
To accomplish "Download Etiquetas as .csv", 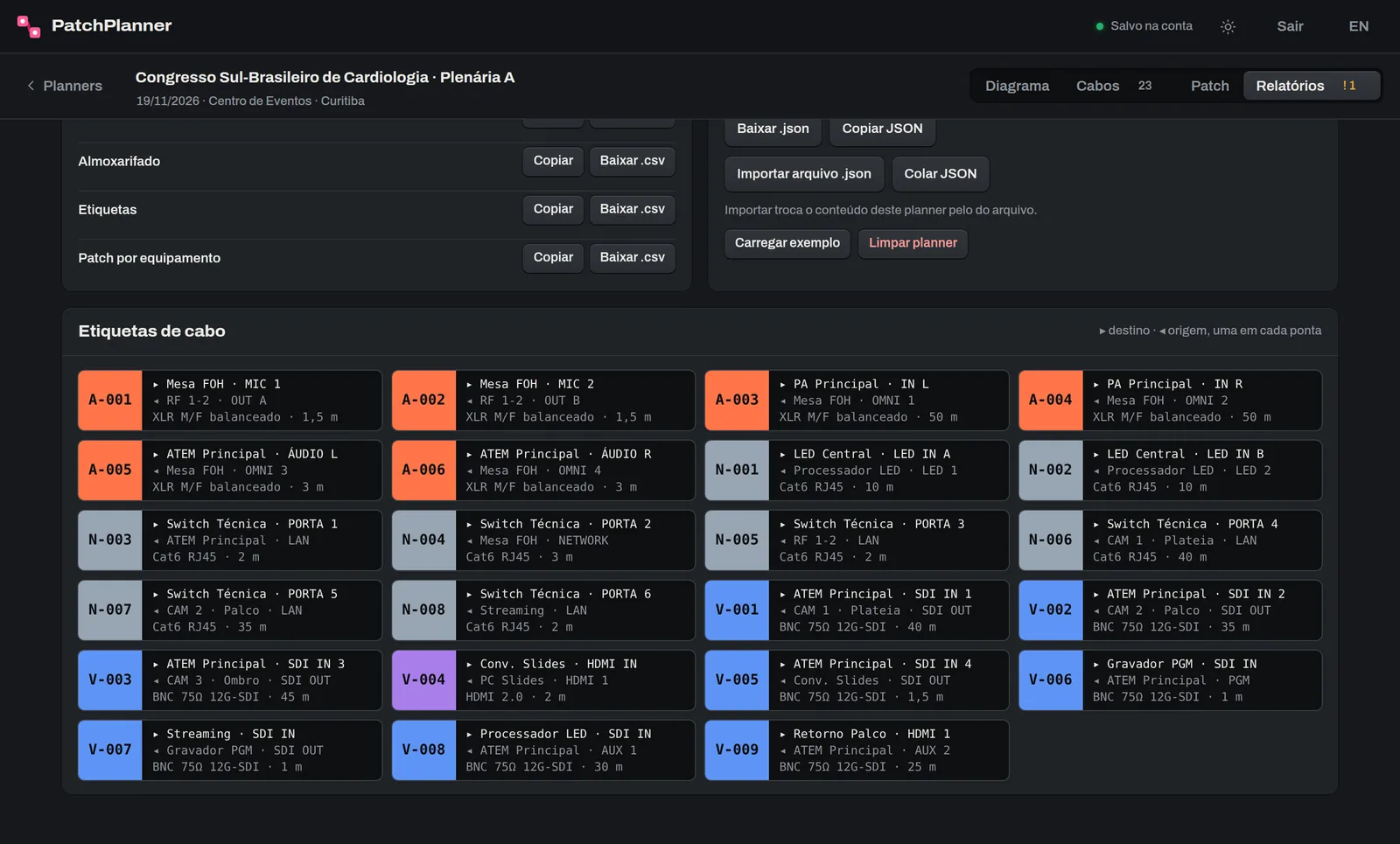I will (632, 209).
